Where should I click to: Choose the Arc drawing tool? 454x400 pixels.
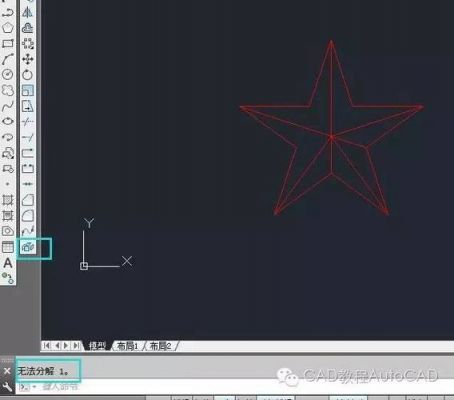[x=8, y=59]
